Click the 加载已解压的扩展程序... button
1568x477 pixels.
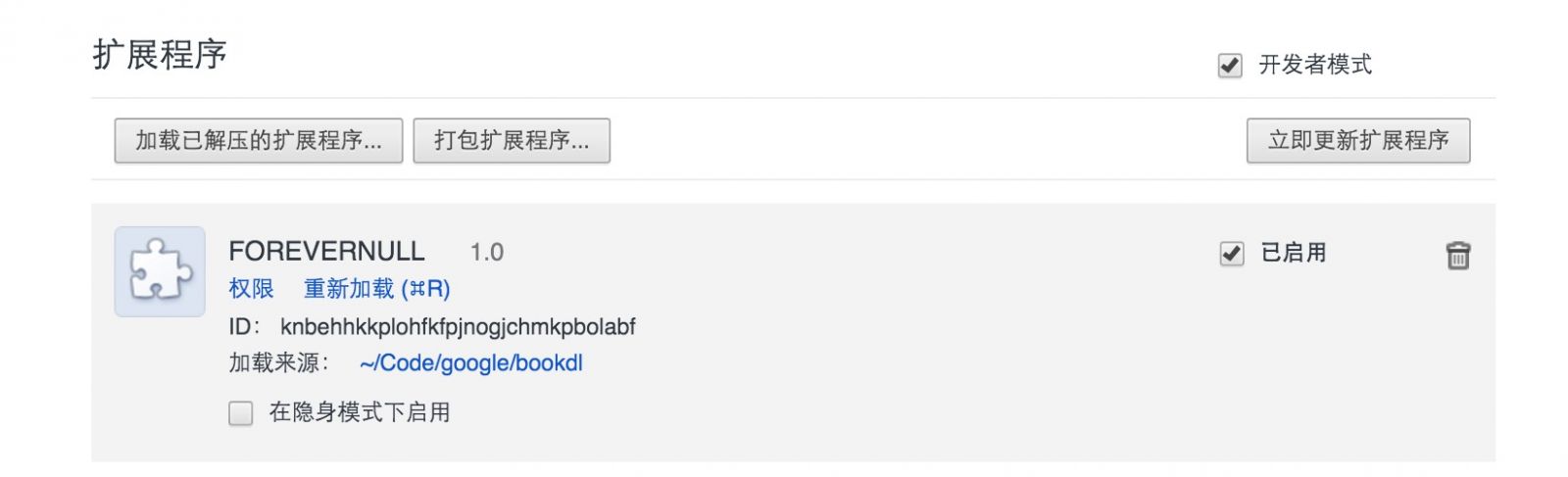(259, 141)
